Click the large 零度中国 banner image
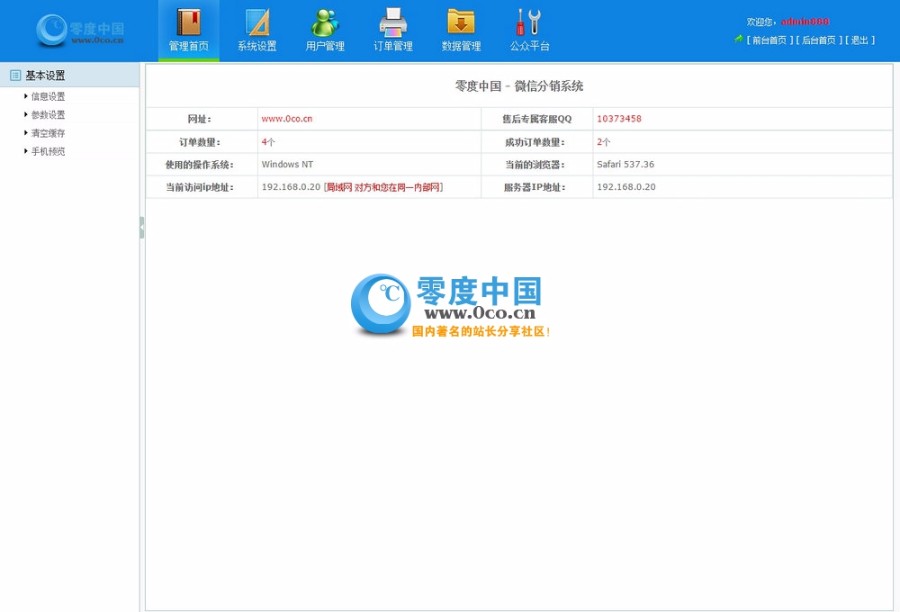The image size is (900, 612). tap(451, 305)
